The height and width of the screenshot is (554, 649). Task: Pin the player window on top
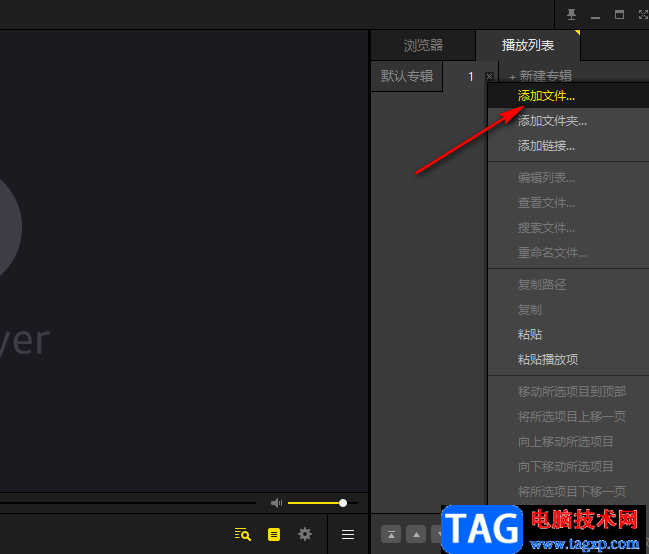pos(571,15)
